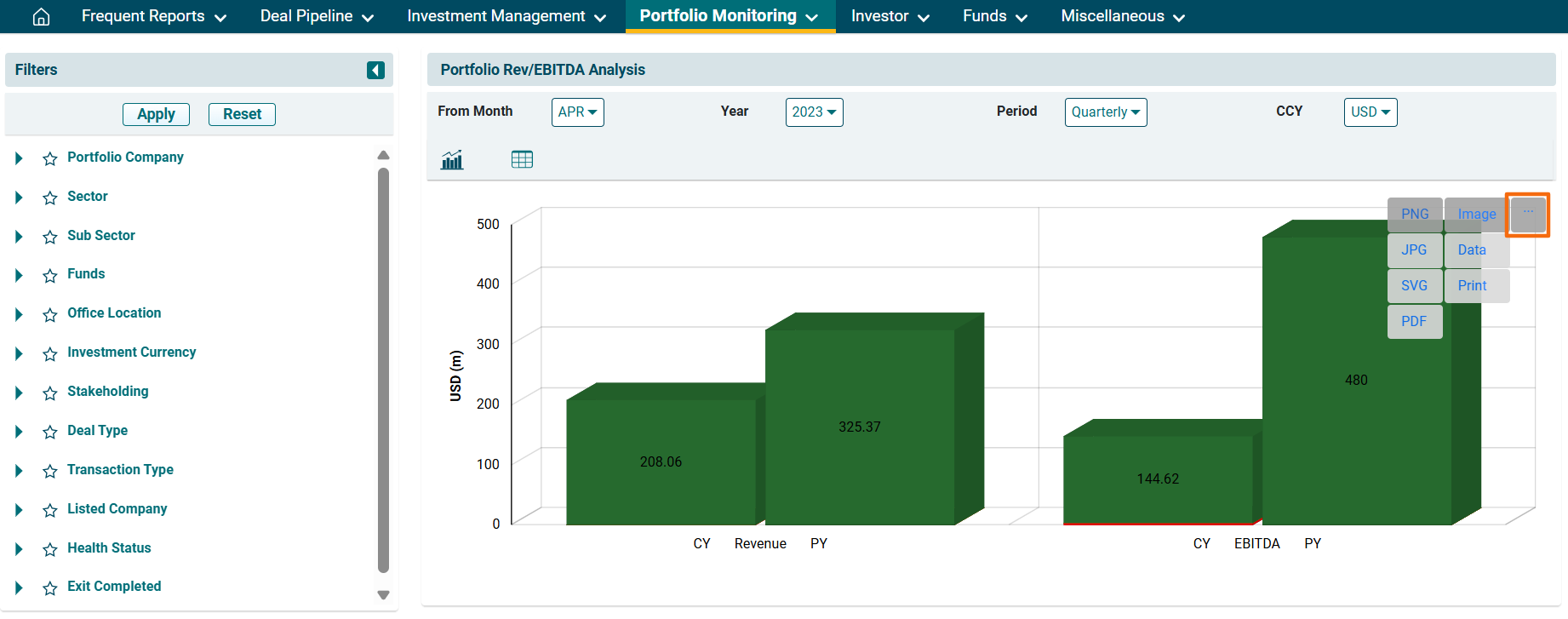This screenshot has width=1568, height=619.
Task: Collapse the Filters panel arrow icon
Action: point(375,70)
